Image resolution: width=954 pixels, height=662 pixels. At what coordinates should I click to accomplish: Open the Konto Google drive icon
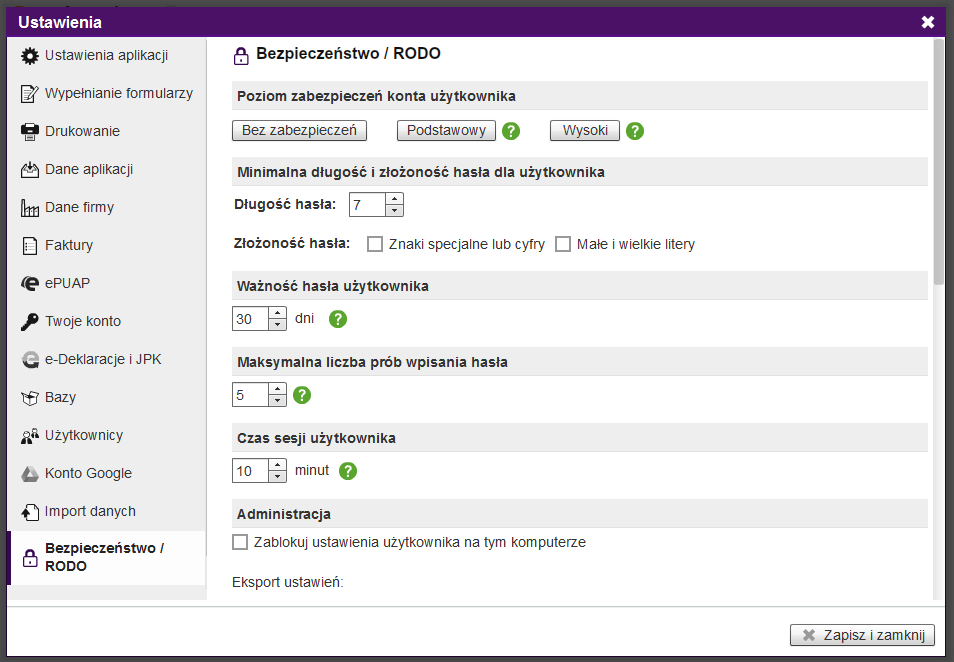[x=30, y=473]
